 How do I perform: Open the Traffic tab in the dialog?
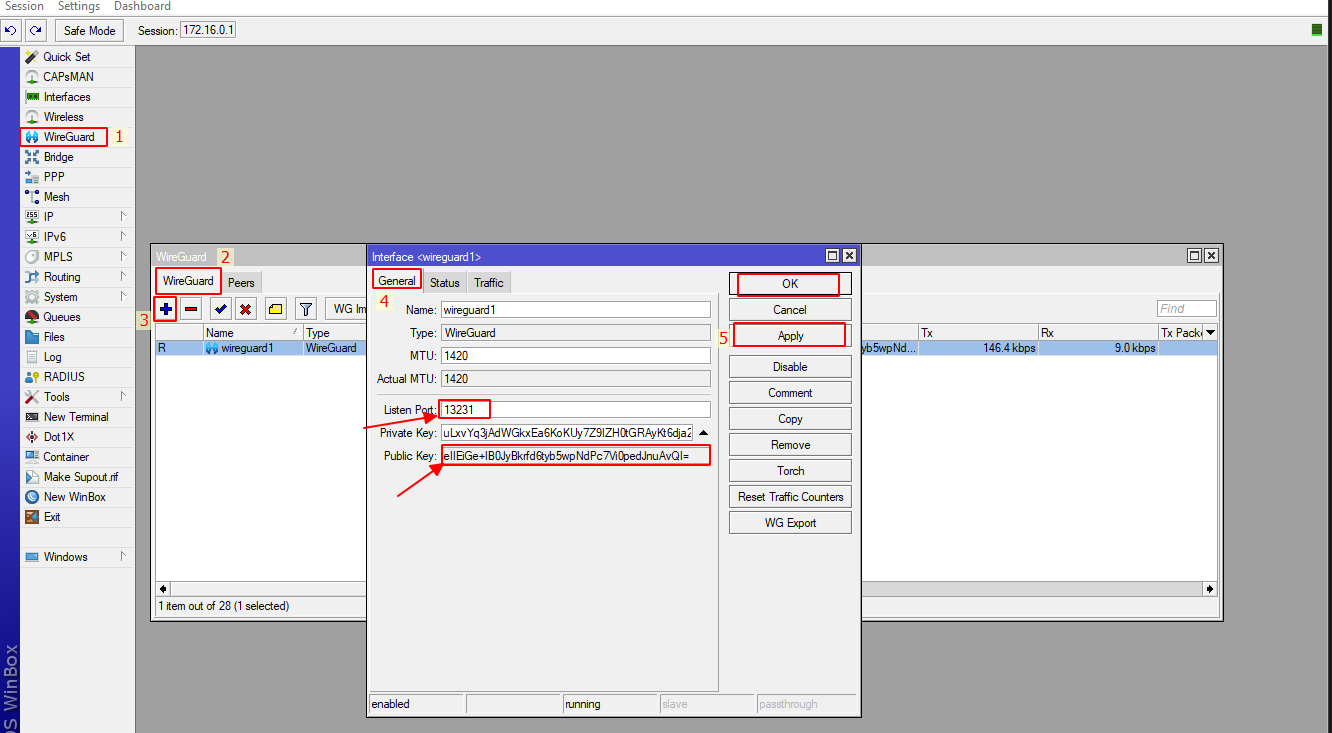coord(489,283)
